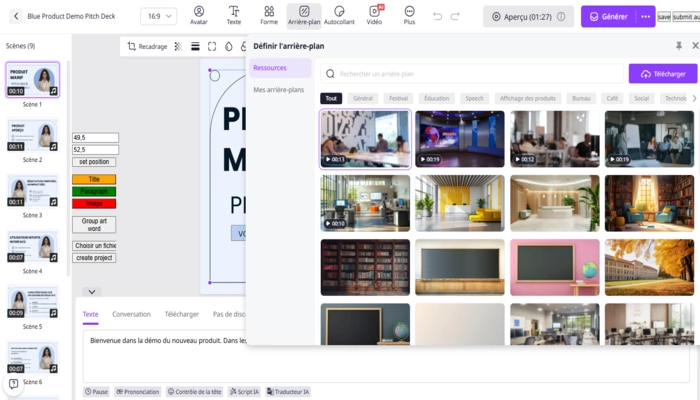Open the Arrière-plan background tool
Image resolution: width=700 pixels, height=400 pixels.
304,16
